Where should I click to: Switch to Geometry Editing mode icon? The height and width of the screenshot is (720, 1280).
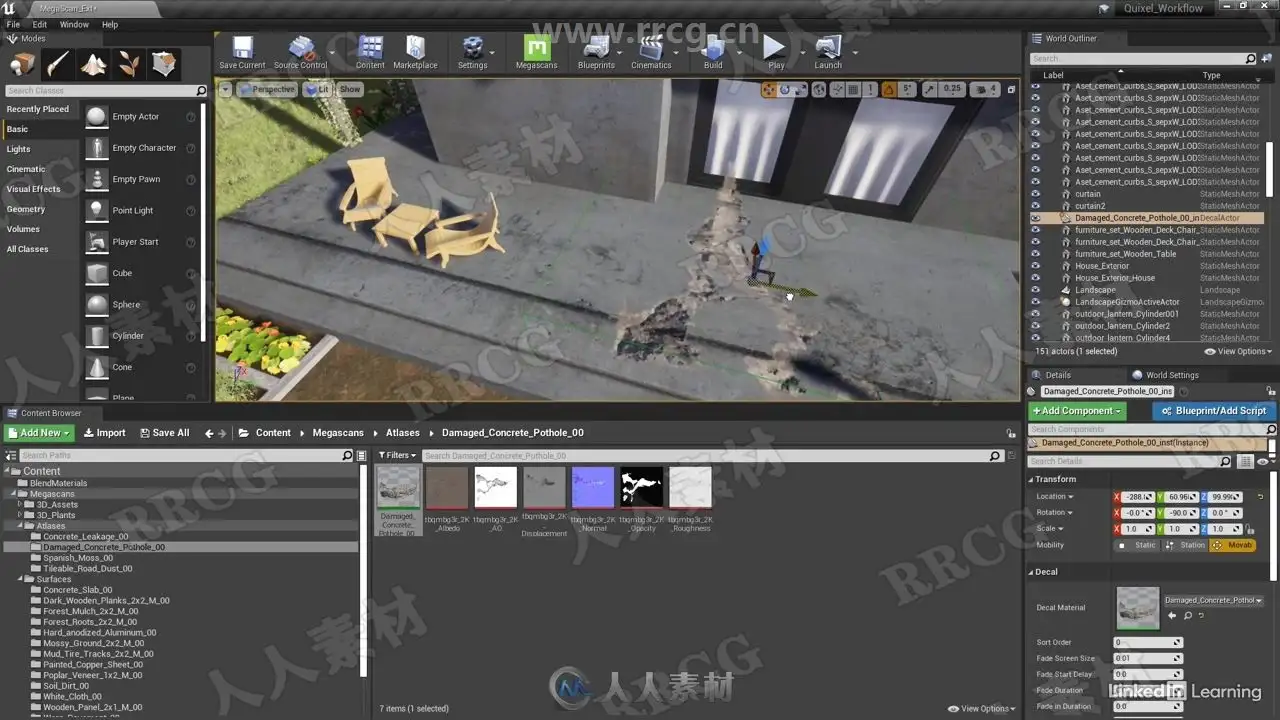(x=164, y=65)
